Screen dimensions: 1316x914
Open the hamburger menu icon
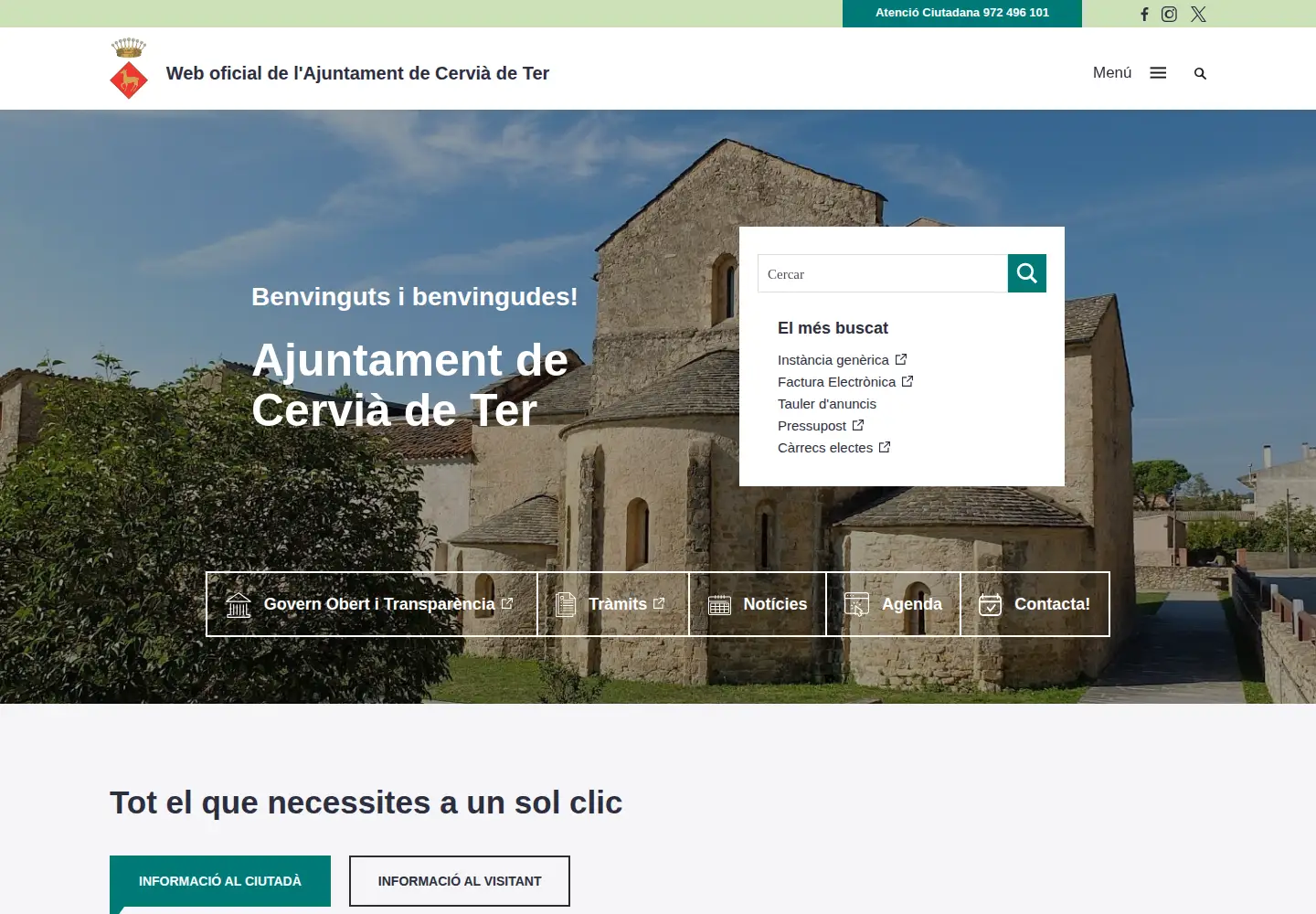point(1158,73)
